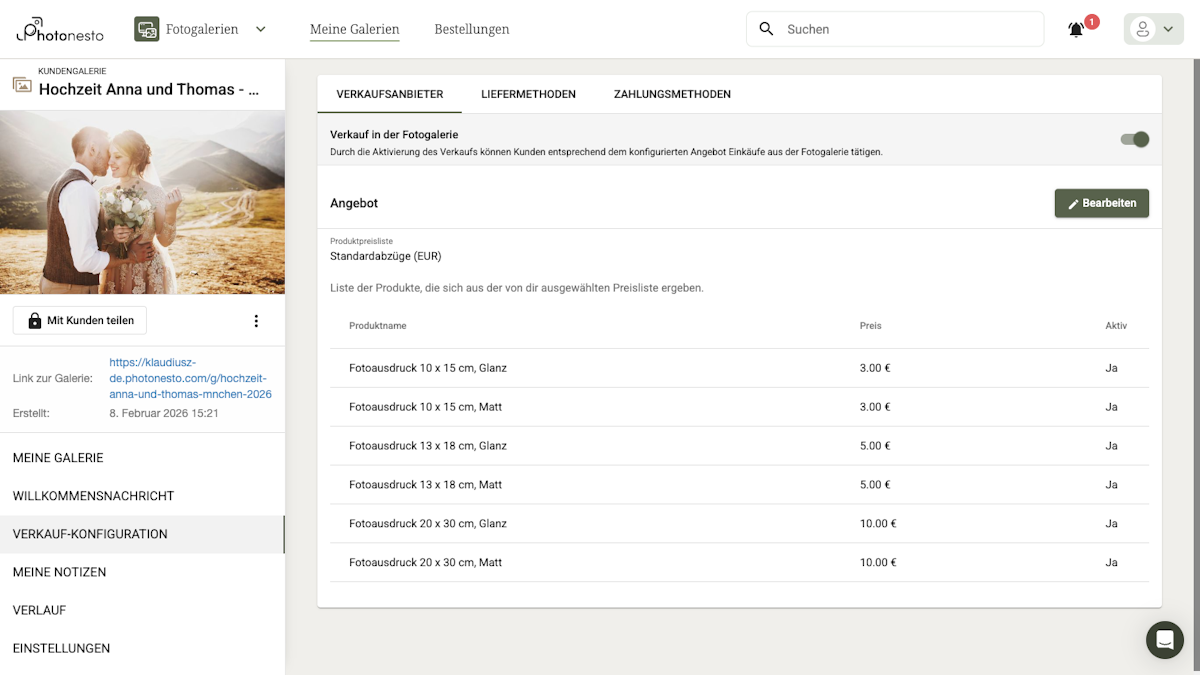Switch to the LIEFERMETHODEN tab
This screenshot has width=1200, height=675.
tap(527, 94)
